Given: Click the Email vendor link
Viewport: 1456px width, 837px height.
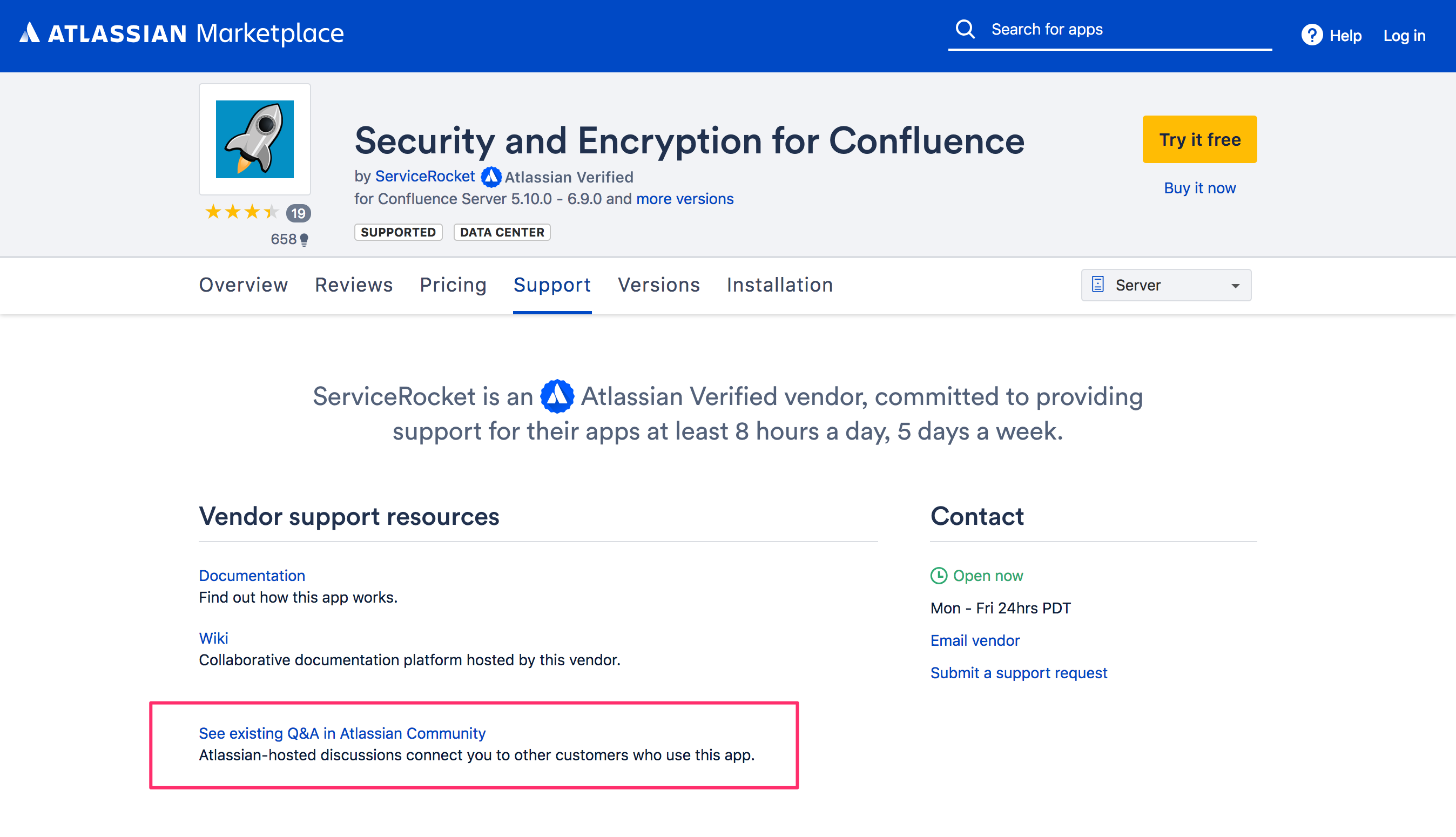Looking at the screenshot, I should [x=975, y=640].
